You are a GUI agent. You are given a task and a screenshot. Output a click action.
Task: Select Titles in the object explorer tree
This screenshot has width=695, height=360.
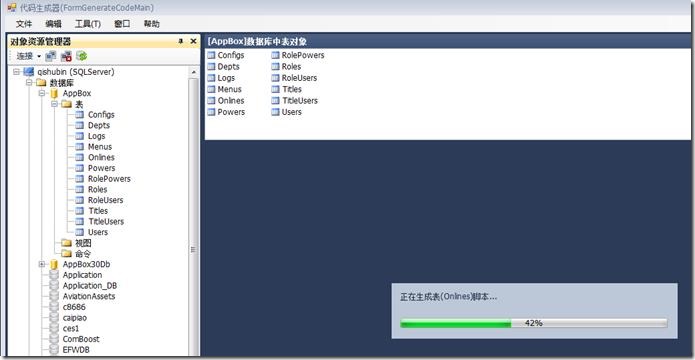(98, 211)
